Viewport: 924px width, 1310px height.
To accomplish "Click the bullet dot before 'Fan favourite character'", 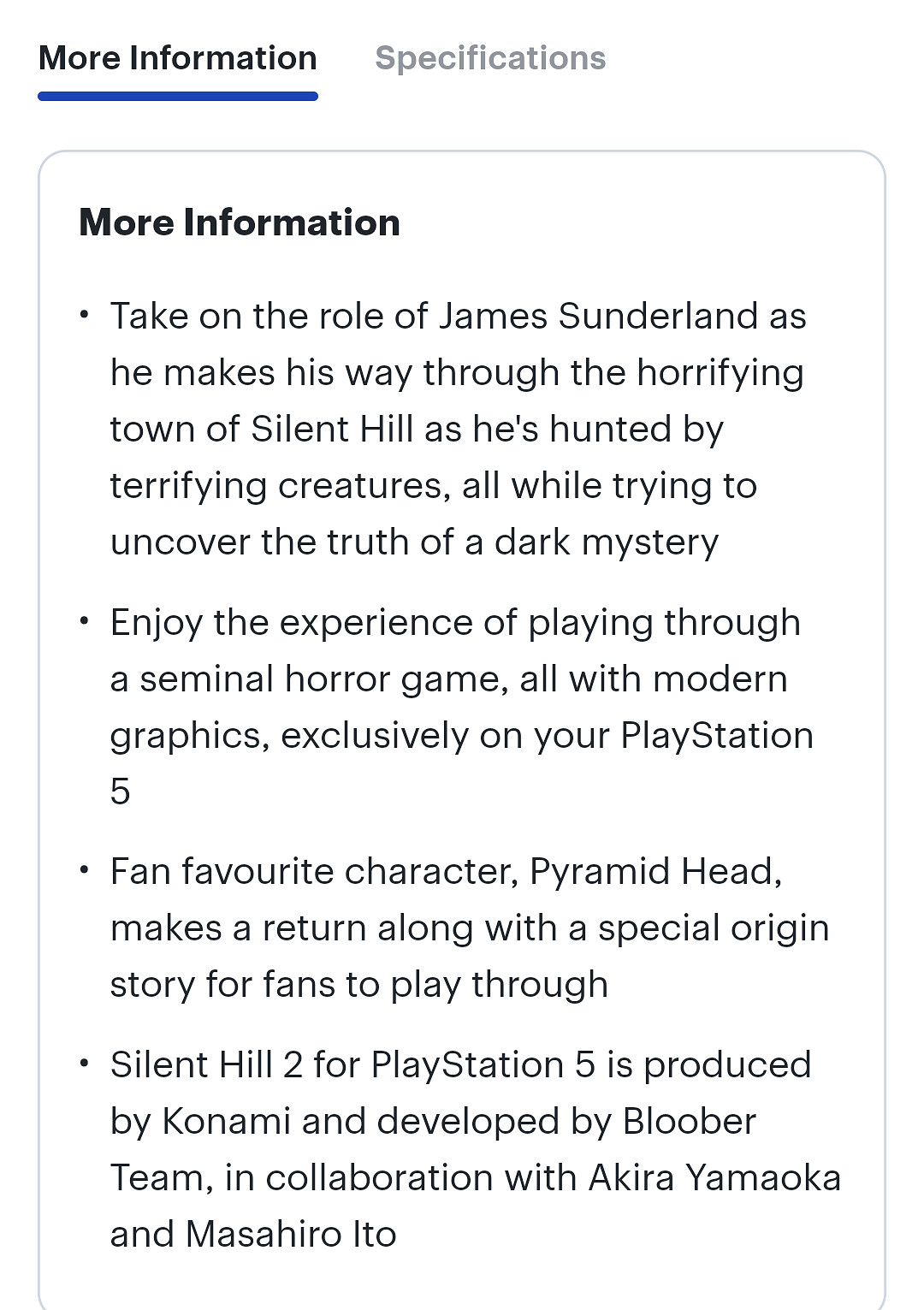I will (x=84, y=870).
